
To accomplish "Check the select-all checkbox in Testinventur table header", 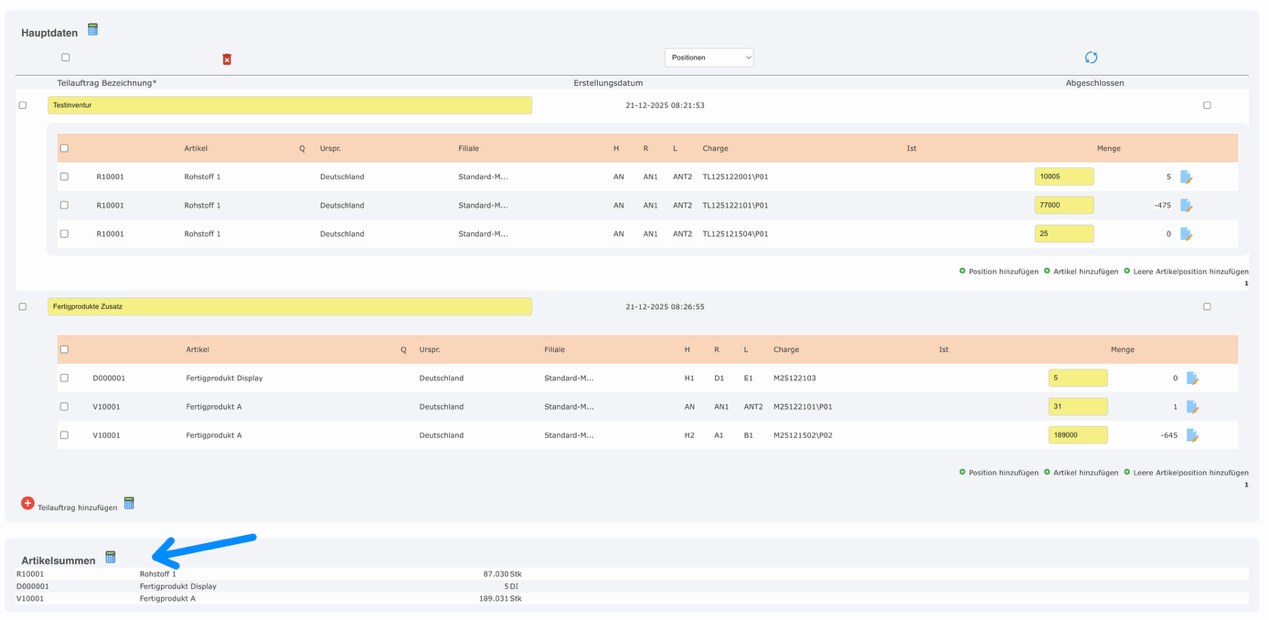I will pyautogui.click(x=64, y=148).
